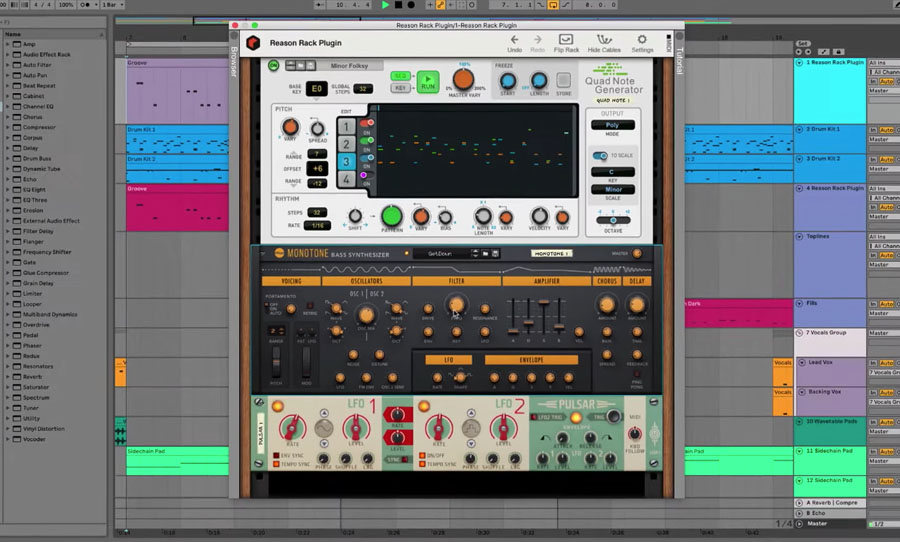
Task: Click the KEY button
Action: (x=400, y=88)
